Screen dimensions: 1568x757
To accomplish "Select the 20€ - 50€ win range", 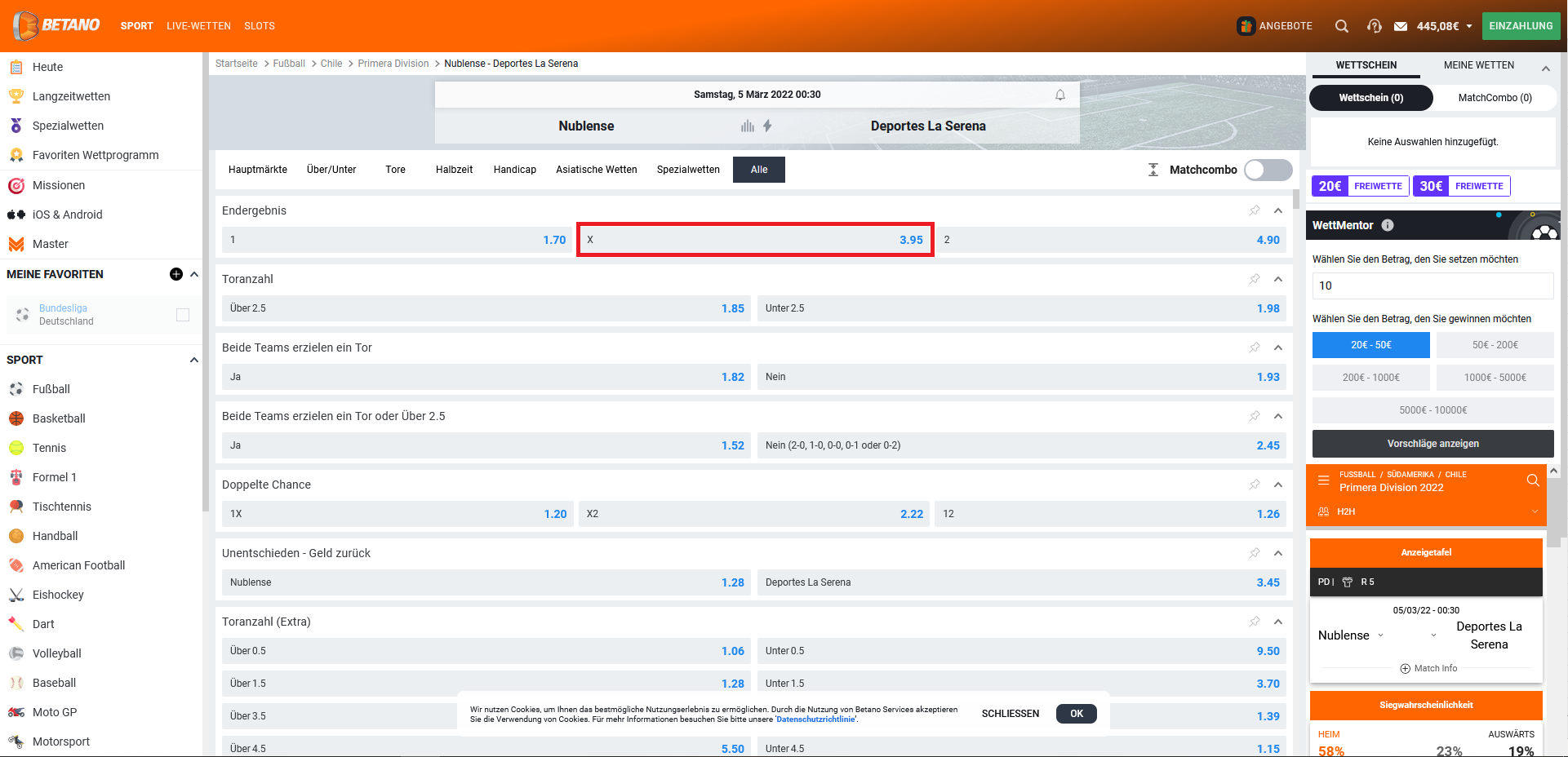I will (x=1371, y=345).
